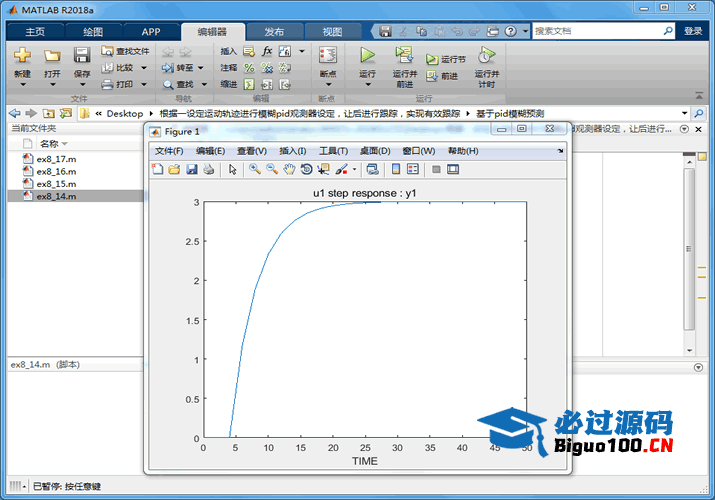Screen dimensions: 715x500
Task: Click the Zoom In tool in Figure toolbar
Action: click(255, 169)
